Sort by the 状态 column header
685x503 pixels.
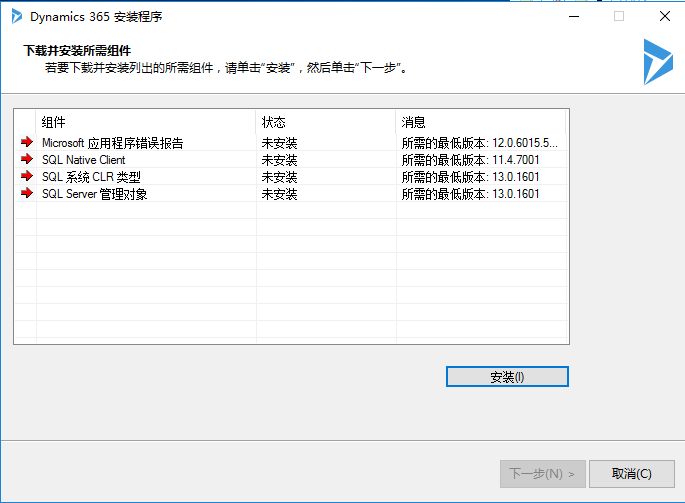tap(326, 122)
